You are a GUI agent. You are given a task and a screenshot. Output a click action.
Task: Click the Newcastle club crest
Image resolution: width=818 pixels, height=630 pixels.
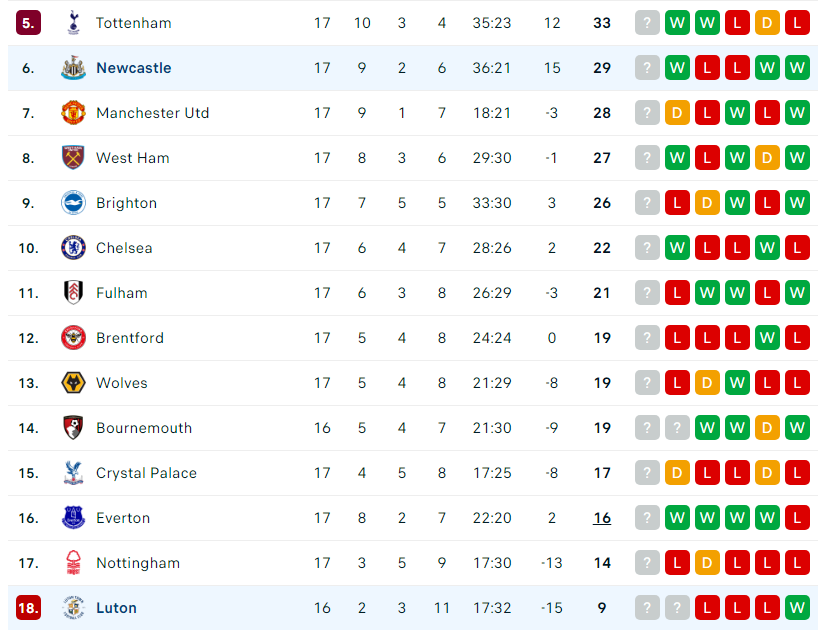(74, 68)
